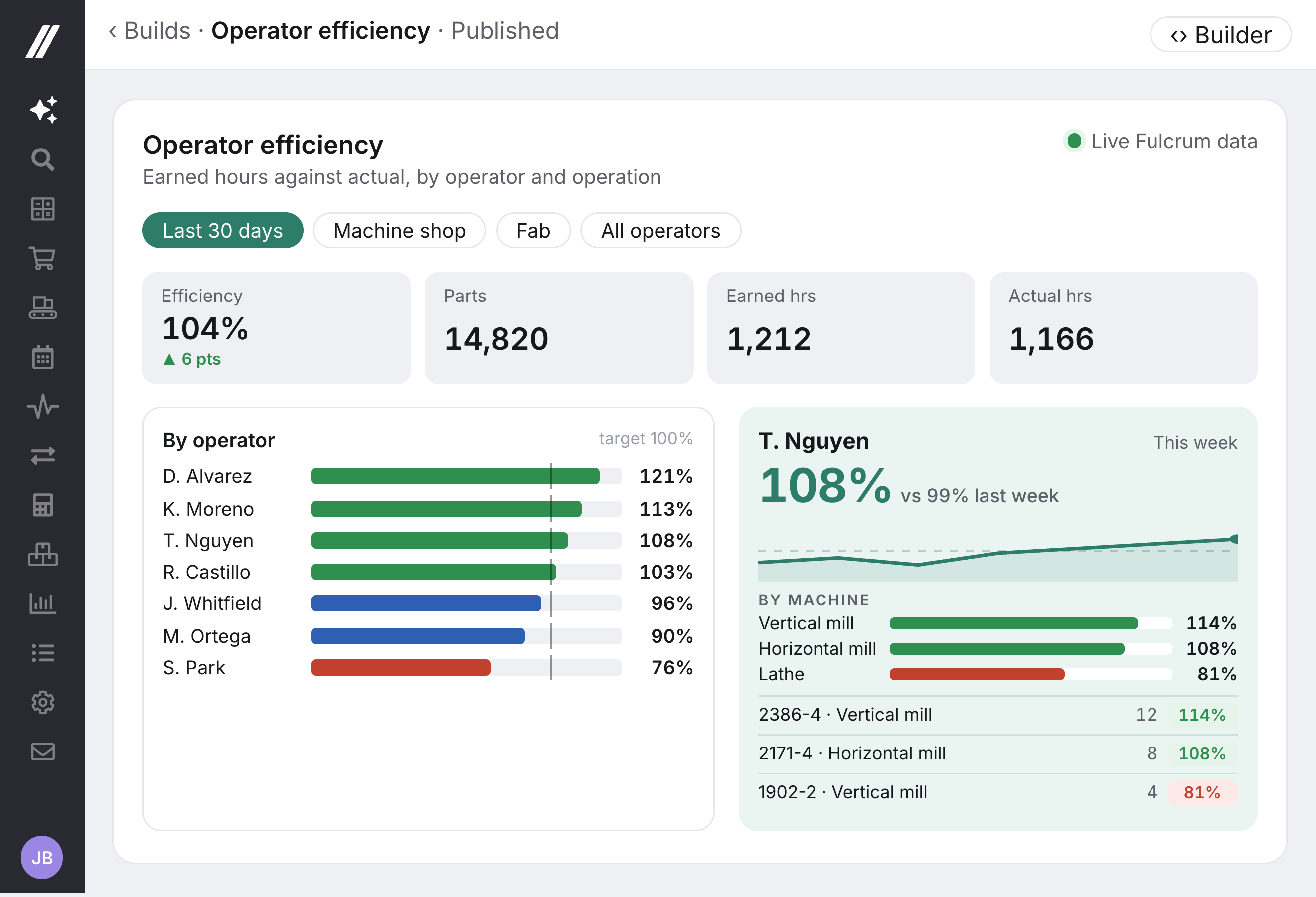Open the Builder code view button
The width and height of the screenshot is (1316, 897).
point(1220,34)
